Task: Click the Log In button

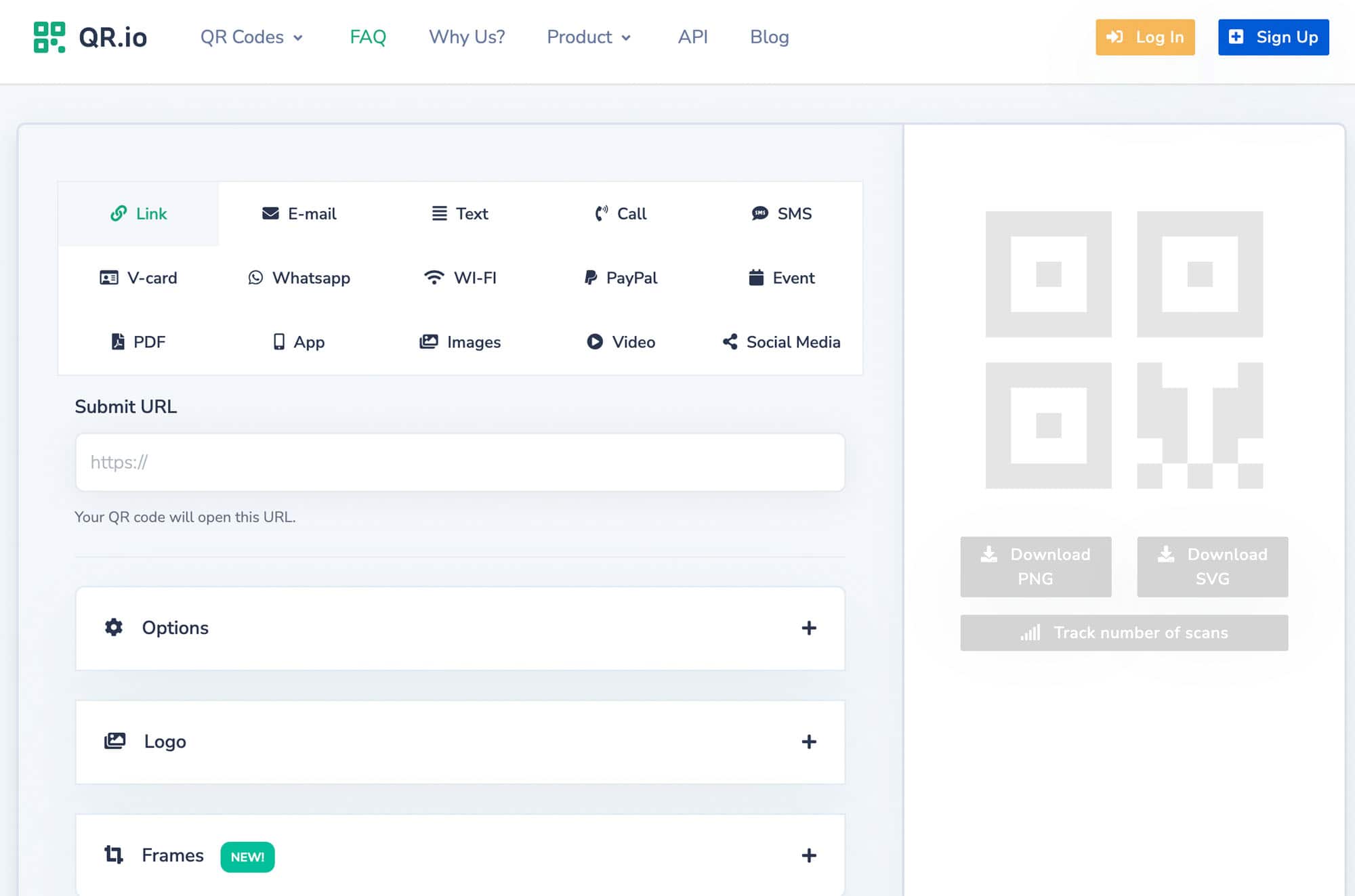Action: [x=1145, y=37]
